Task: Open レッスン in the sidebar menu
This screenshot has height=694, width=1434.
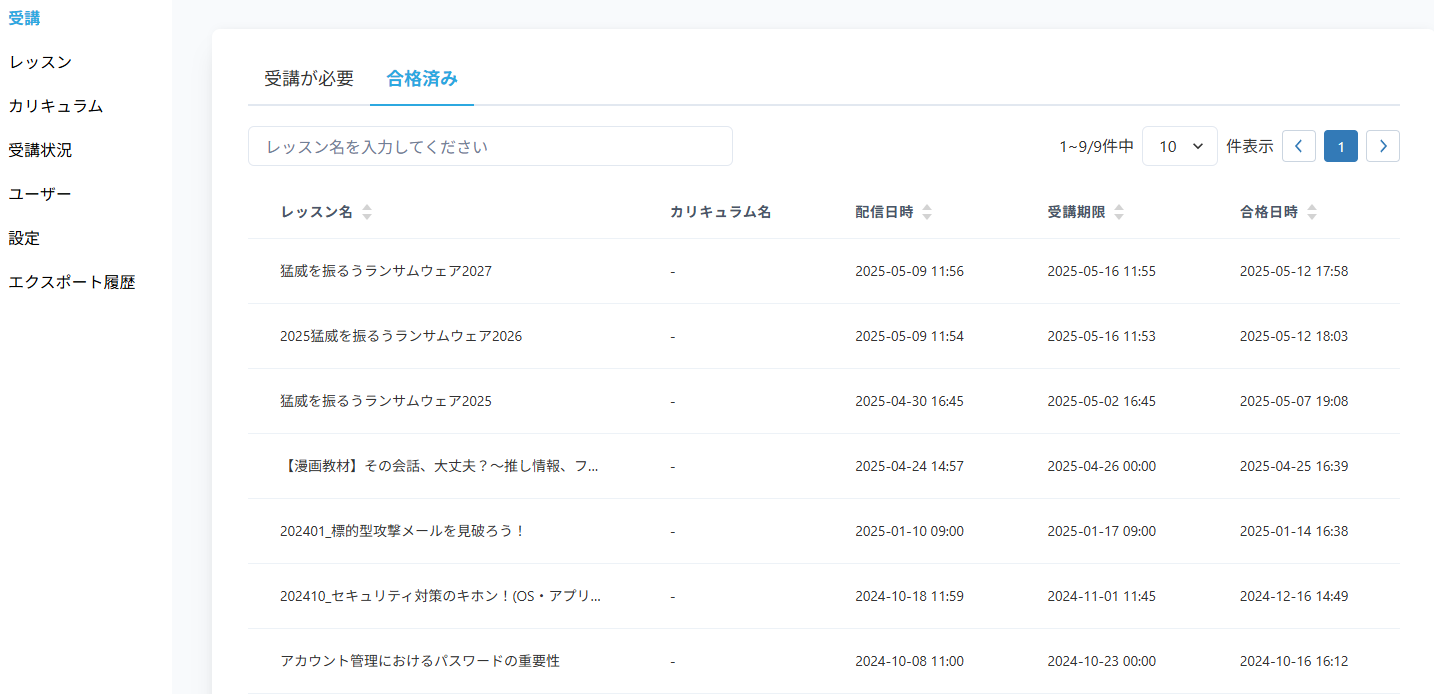Action: (x=40, y=62)
